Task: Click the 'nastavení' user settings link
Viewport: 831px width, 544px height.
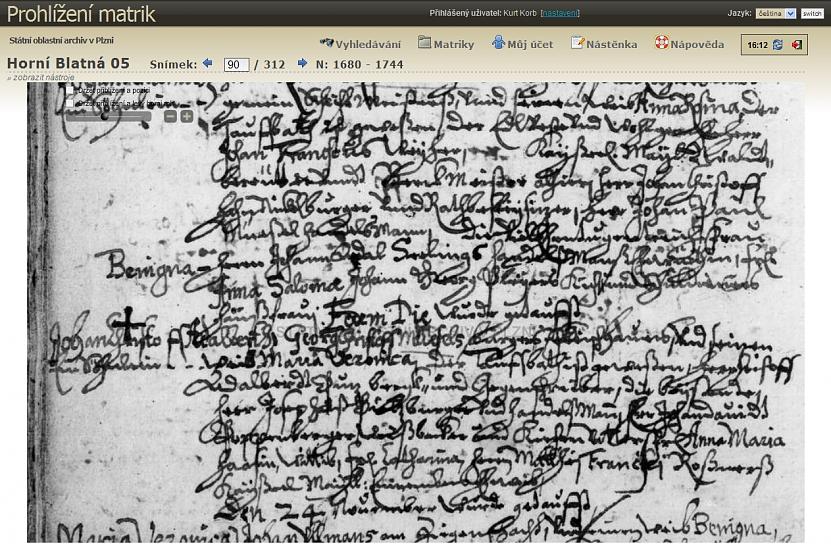Action: tap(560, 13)
